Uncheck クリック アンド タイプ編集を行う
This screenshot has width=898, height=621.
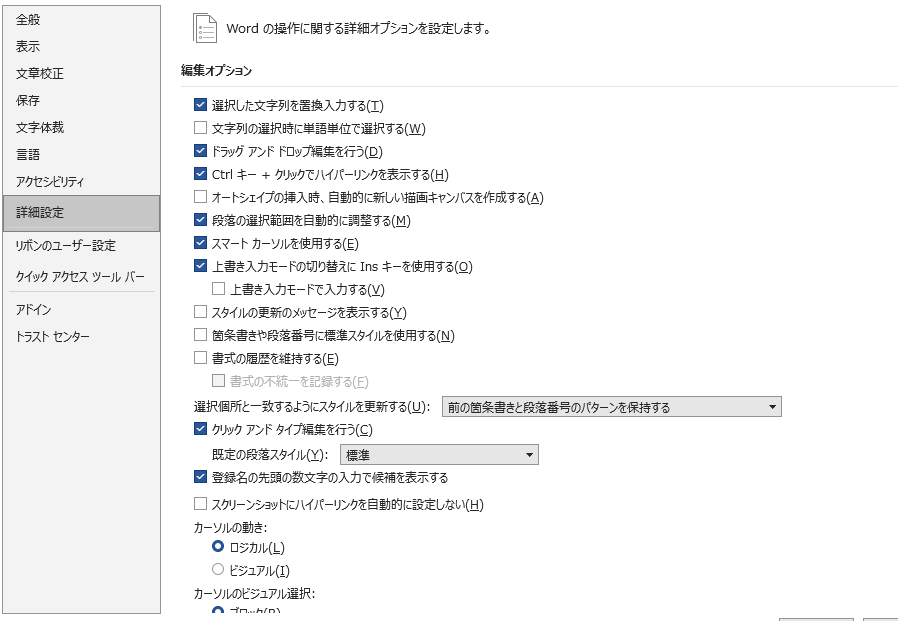tap(200, 429)
